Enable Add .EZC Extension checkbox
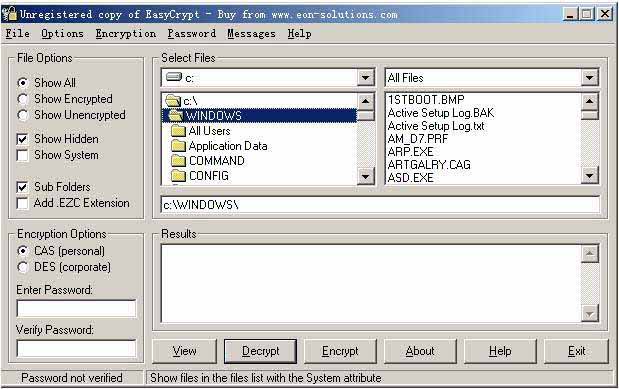Viewport: 619px width, 389px height. coord(23,203)
